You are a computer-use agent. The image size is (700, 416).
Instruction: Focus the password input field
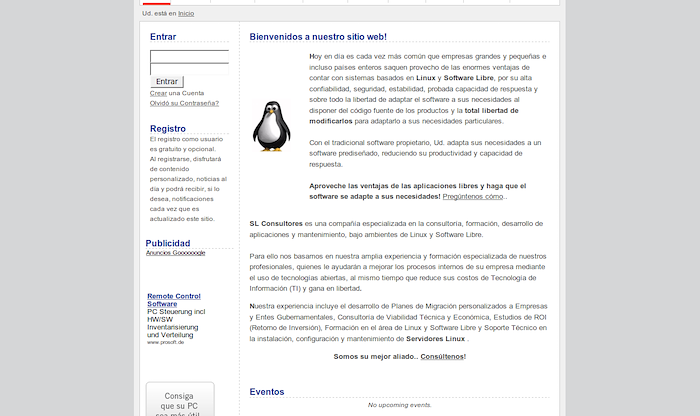coord(189,69)
